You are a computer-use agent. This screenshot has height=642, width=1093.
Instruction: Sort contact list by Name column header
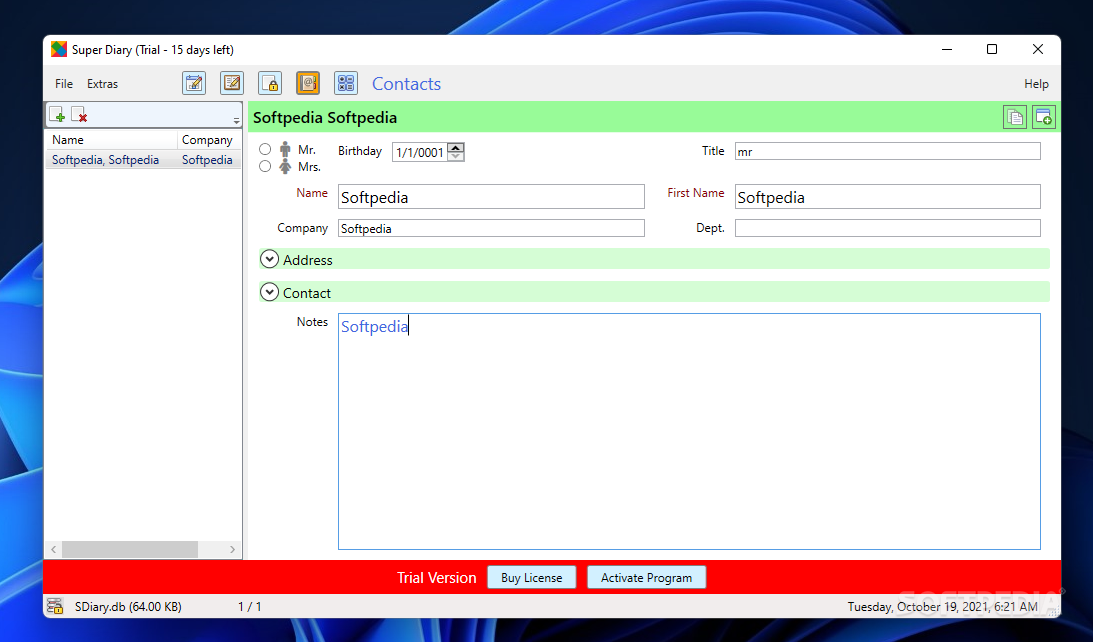(112, 139)
